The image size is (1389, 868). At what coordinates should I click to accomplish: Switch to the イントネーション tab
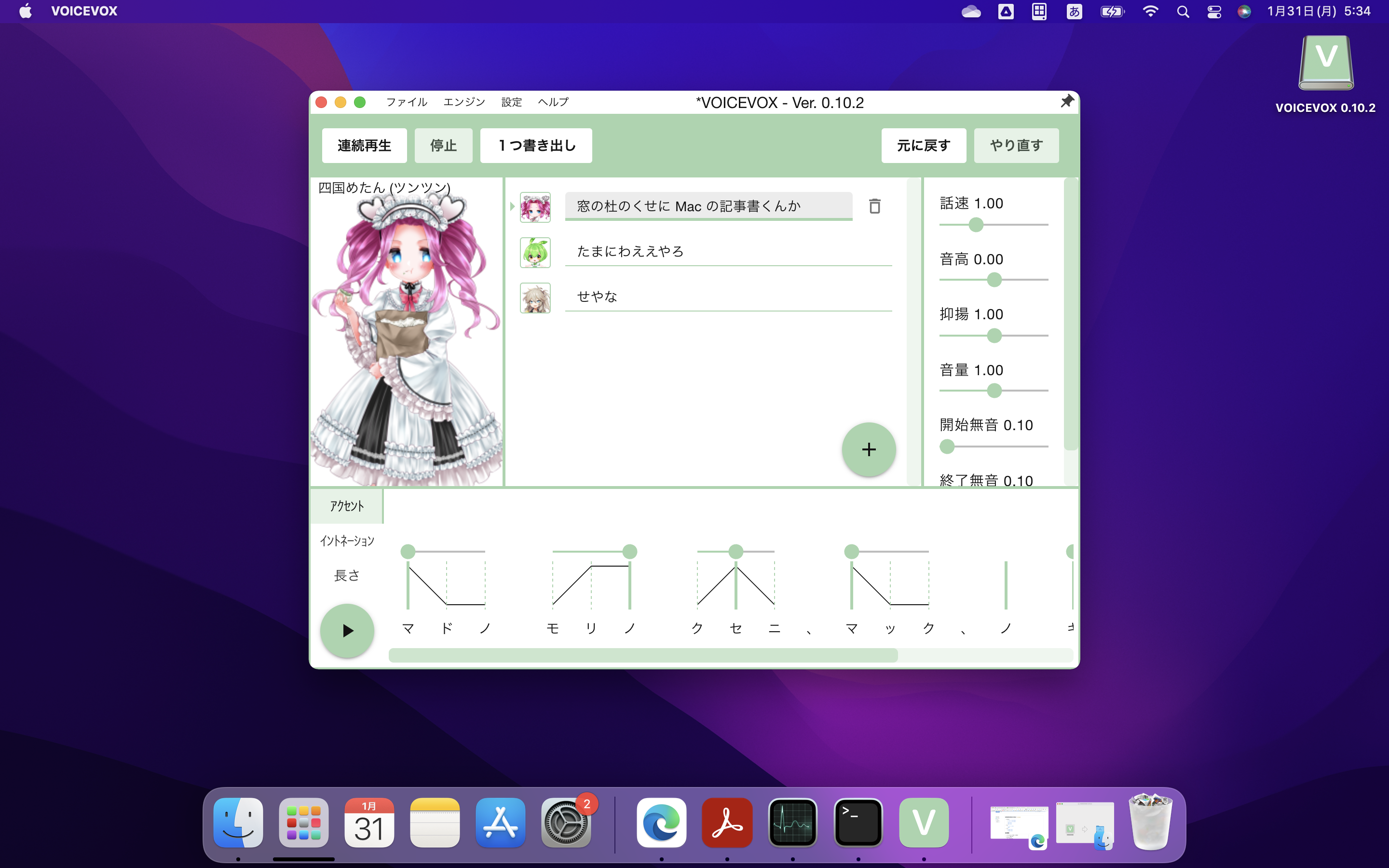click(x=347, y=540)
